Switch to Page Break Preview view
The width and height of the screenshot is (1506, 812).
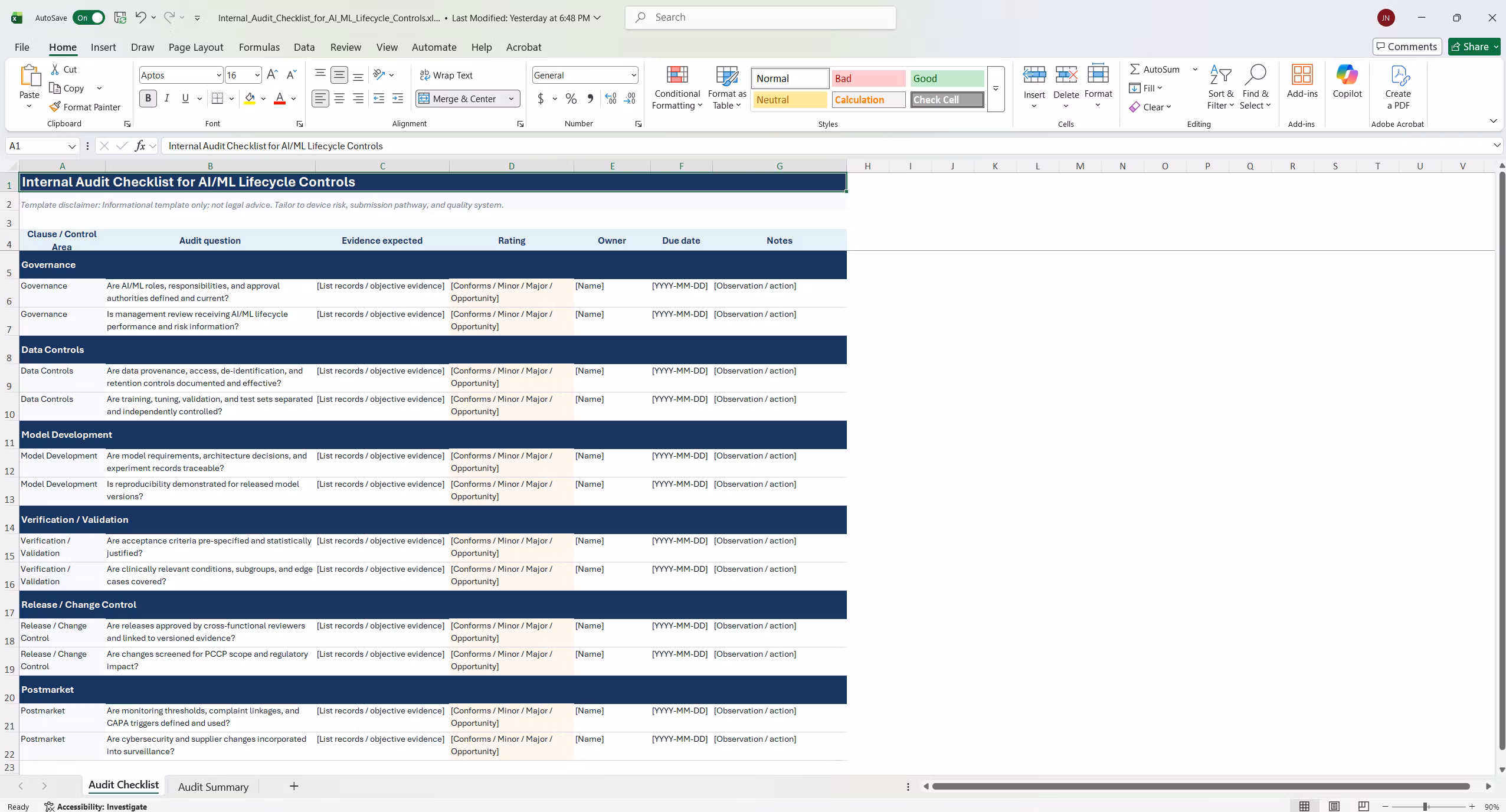pos(1363,806)
